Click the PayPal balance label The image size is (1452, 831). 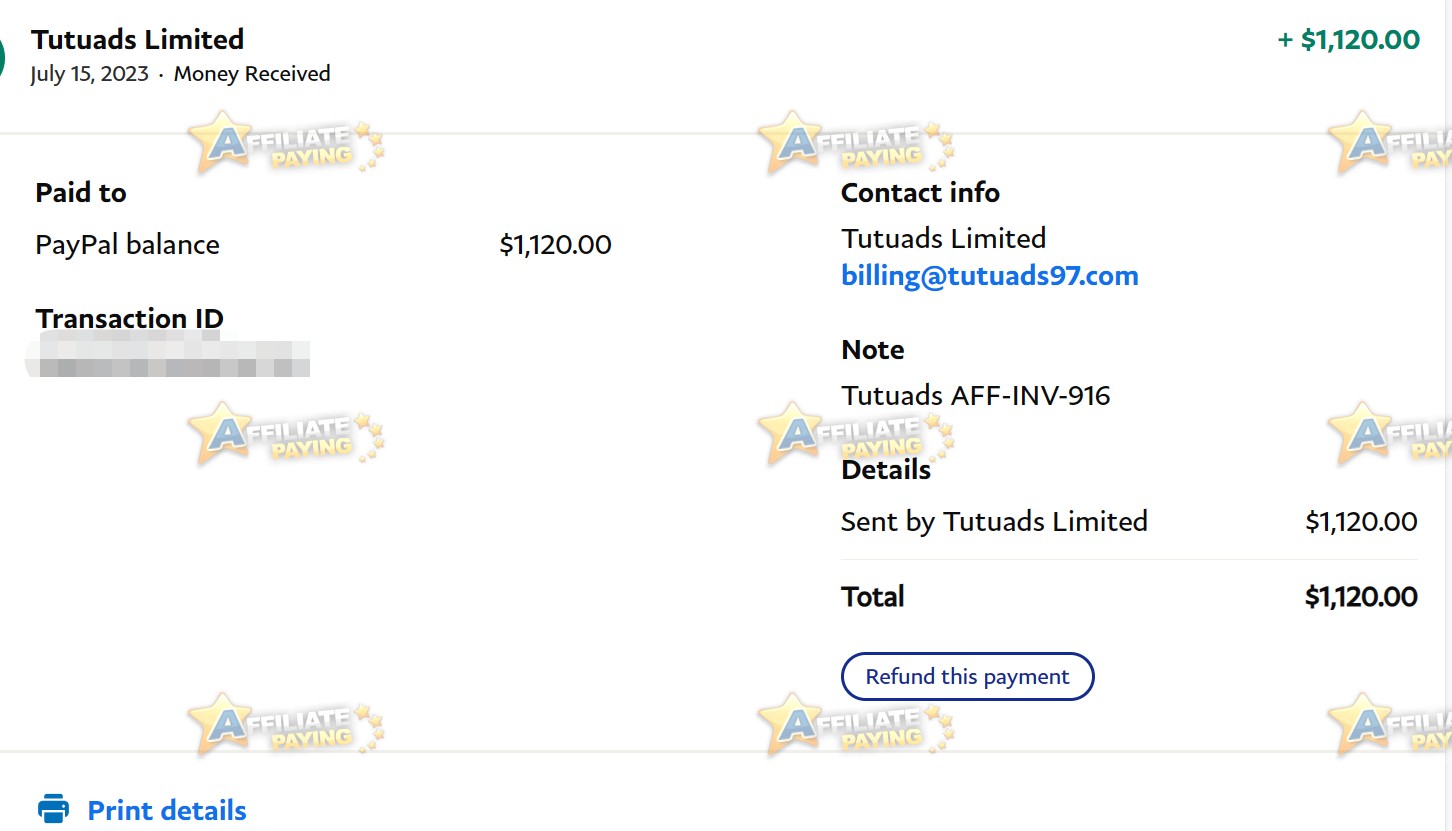click(x=127, y=245)
